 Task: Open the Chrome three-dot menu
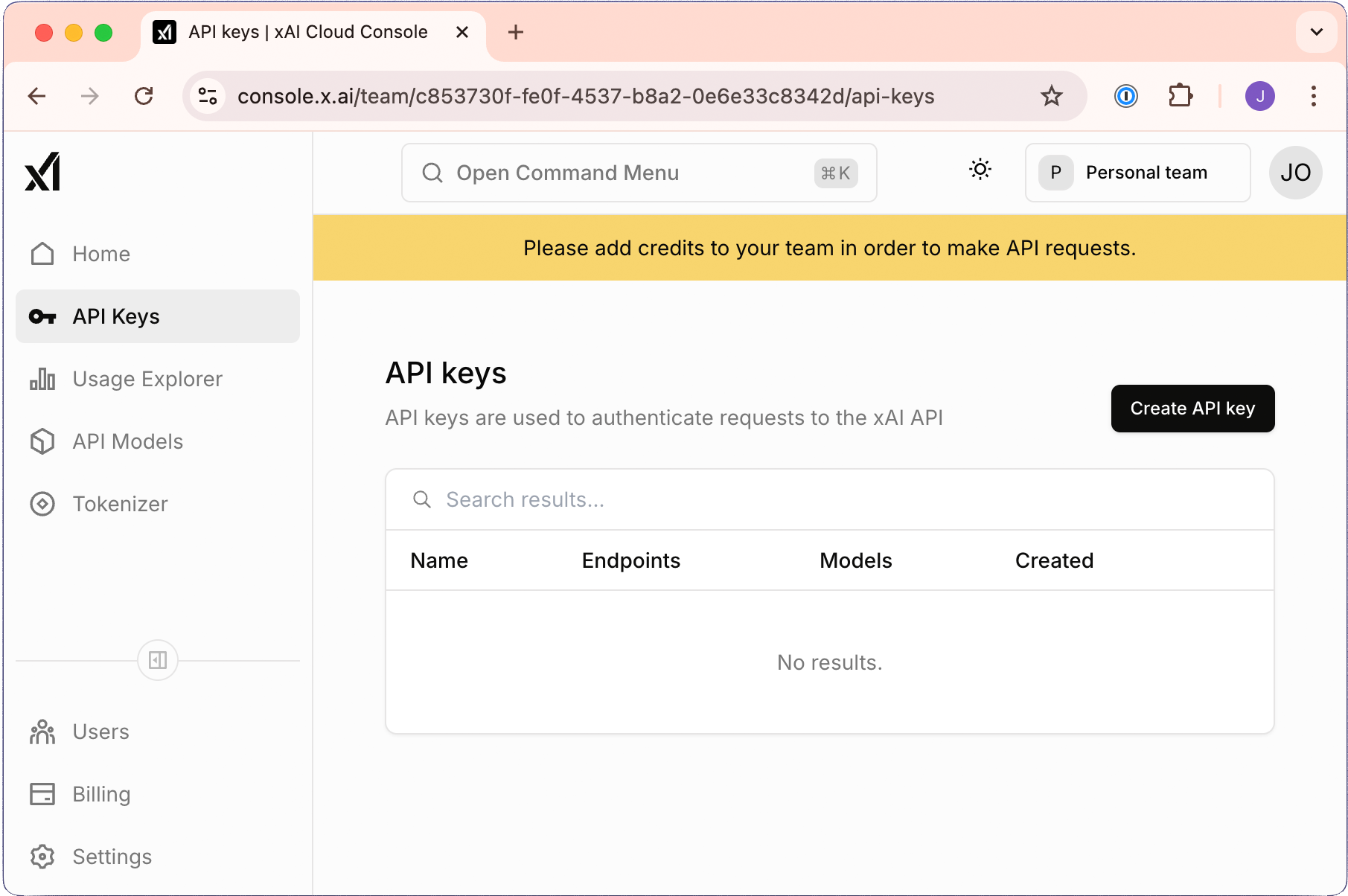pyautogui.click(x=1313, y=96)
